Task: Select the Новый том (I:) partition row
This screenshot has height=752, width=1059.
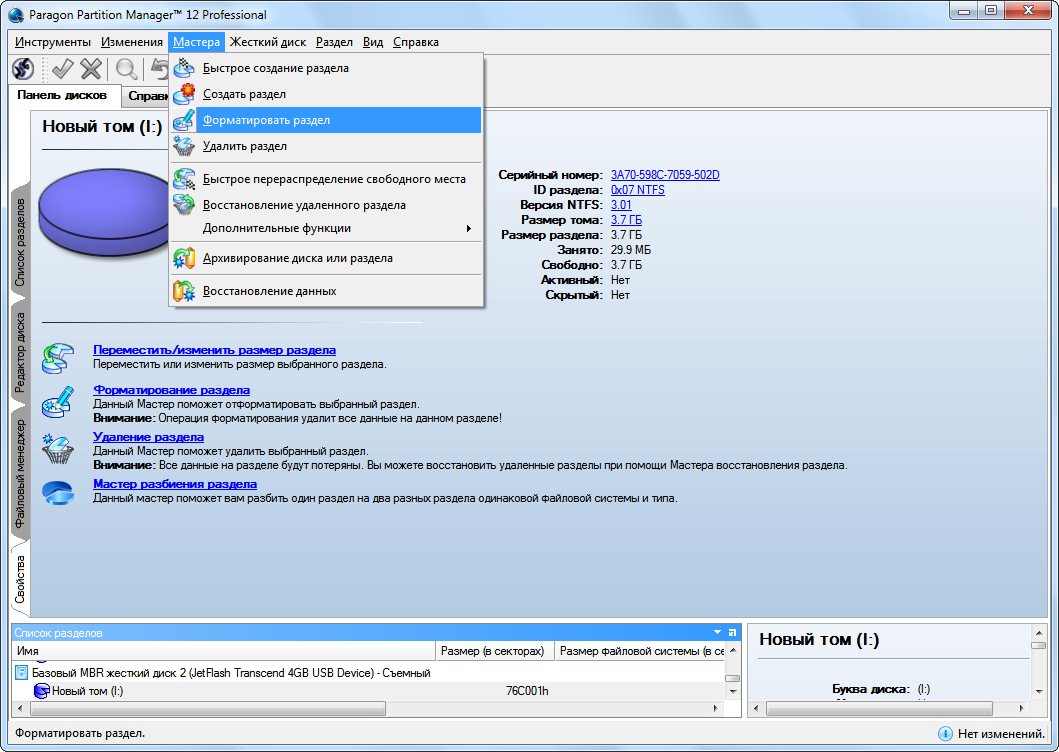Action: tap(368, 691)
